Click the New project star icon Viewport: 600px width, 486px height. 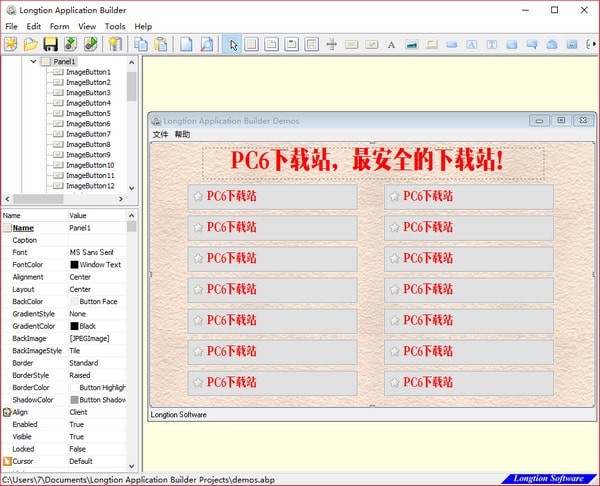[x=11, y=44]
